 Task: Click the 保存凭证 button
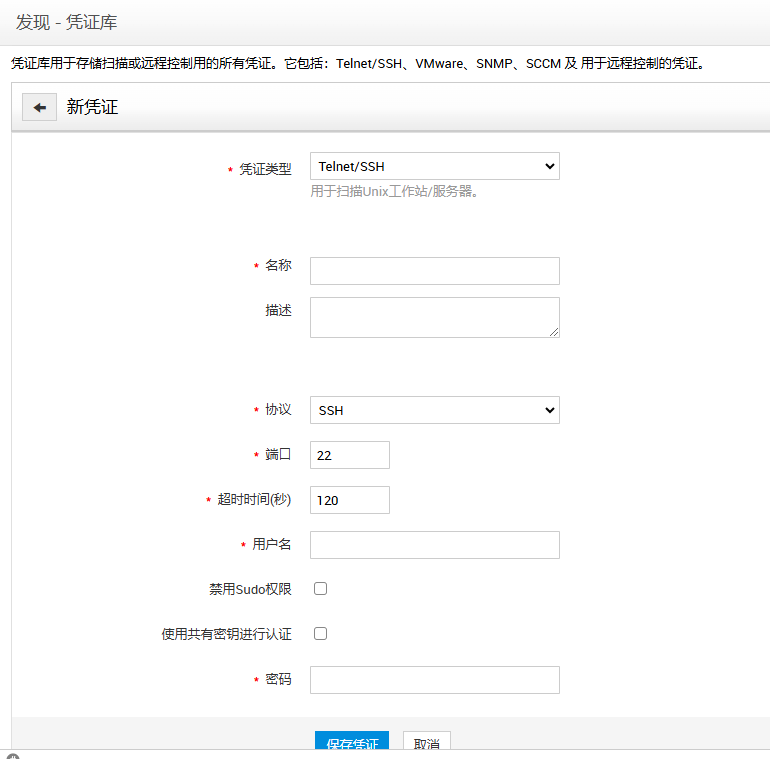click(351, 744)
